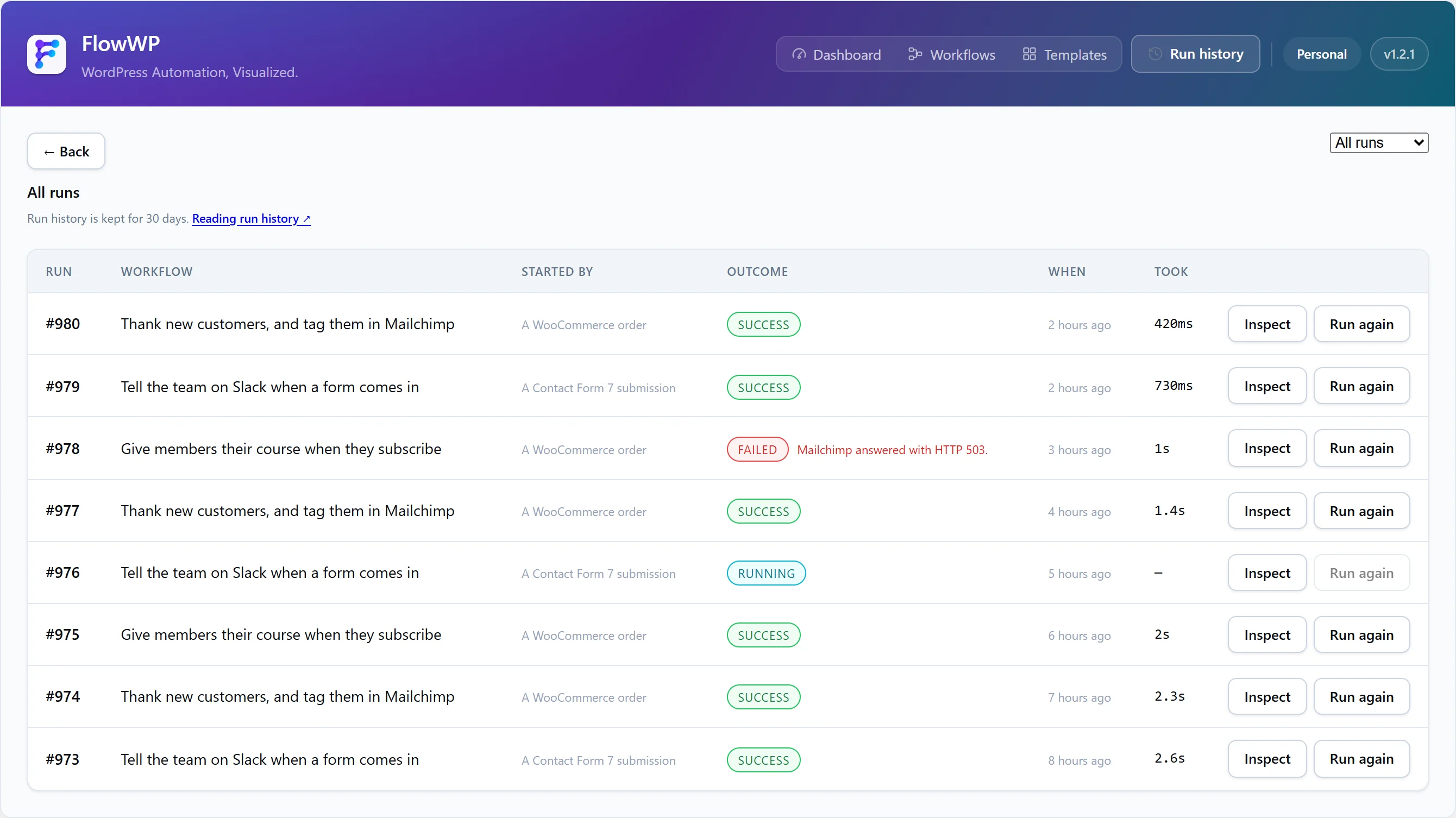The image size is (1456, 818).
Task: Inspect run #975
Action: [x=1266, y=634]
